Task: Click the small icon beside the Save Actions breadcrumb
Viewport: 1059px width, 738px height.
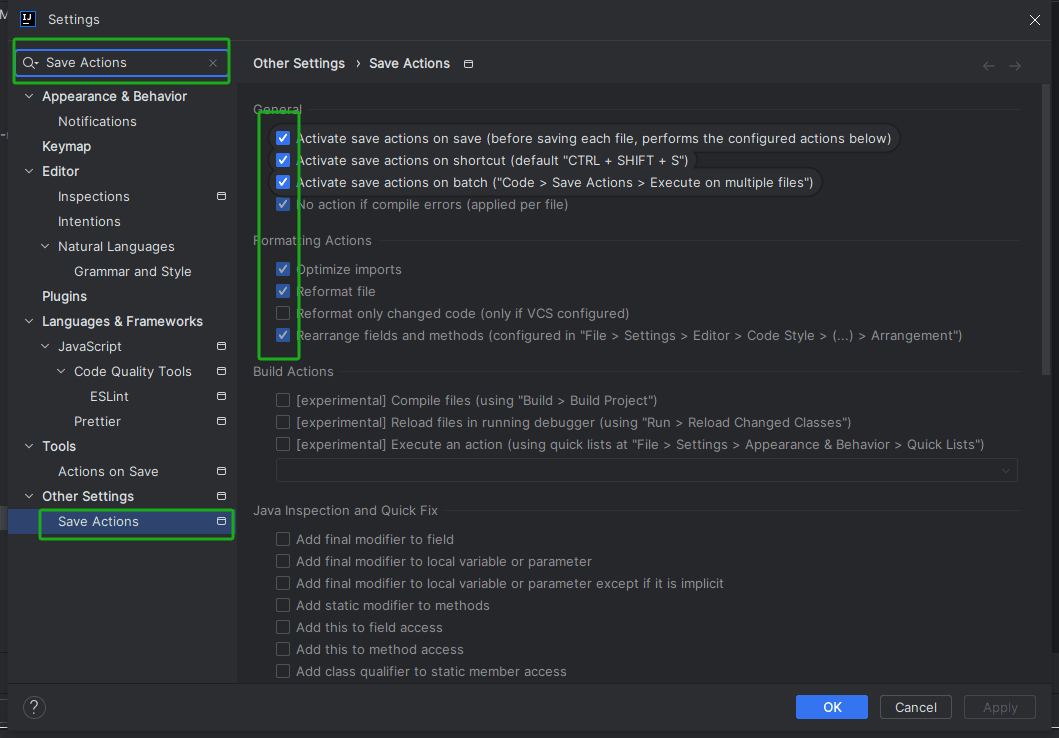Action: 468,62
